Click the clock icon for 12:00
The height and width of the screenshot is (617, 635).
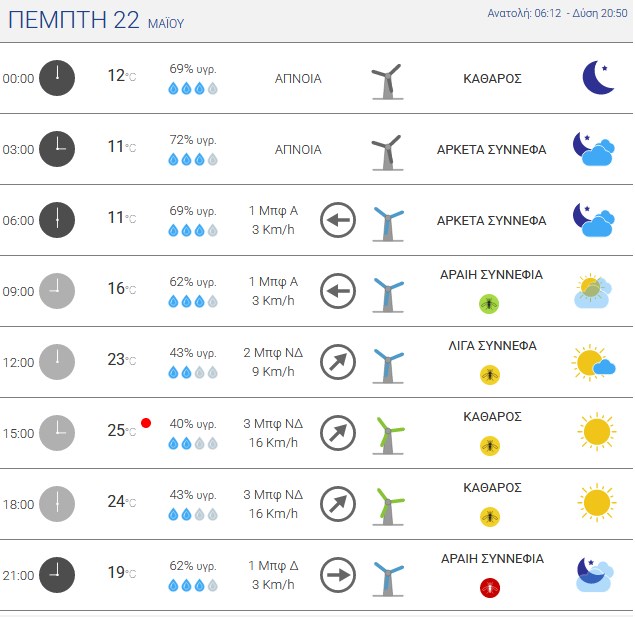[x=57, y=362]
